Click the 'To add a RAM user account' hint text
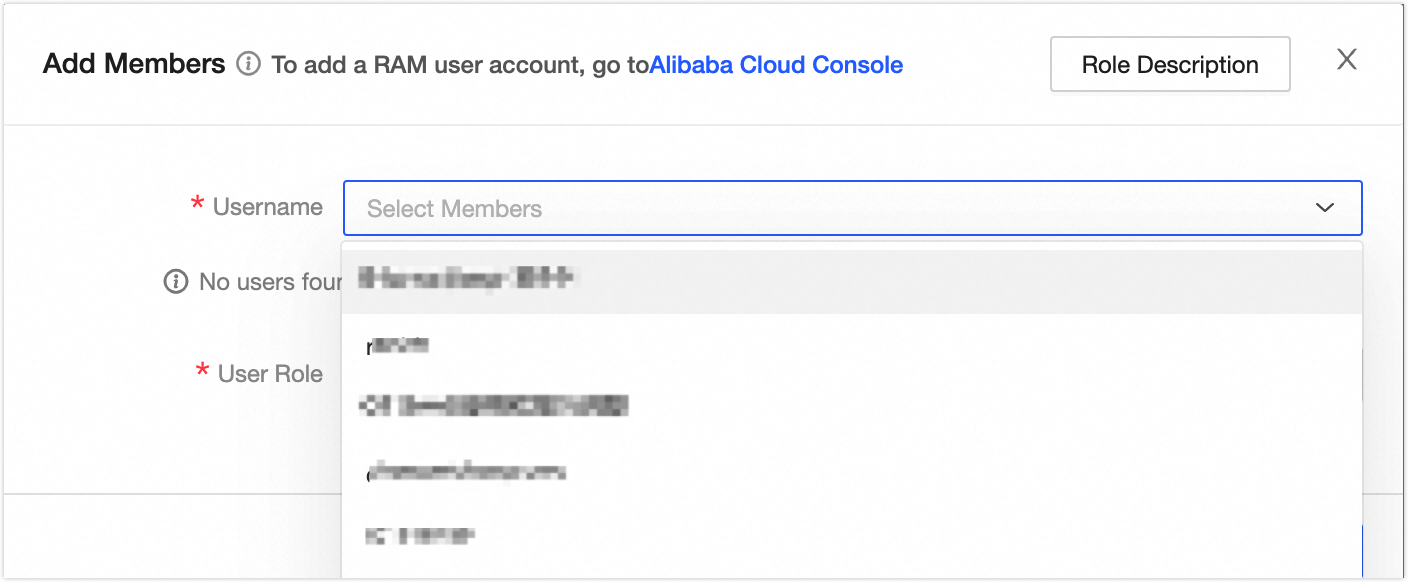Viewport: 1408px width, 582px height. point(460,65)
